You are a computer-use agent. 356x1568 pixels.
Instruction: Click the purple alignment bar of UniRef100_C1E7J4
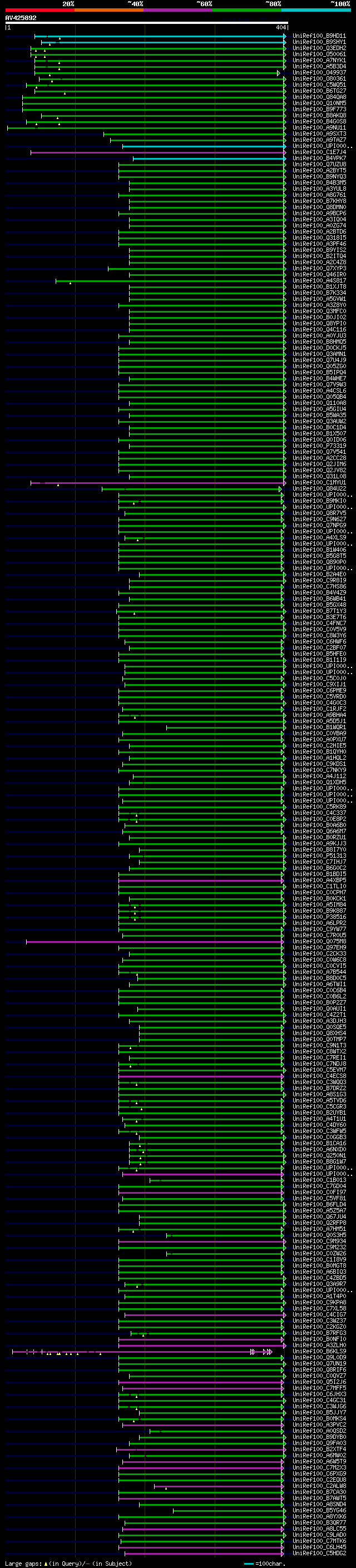(158, 153)
